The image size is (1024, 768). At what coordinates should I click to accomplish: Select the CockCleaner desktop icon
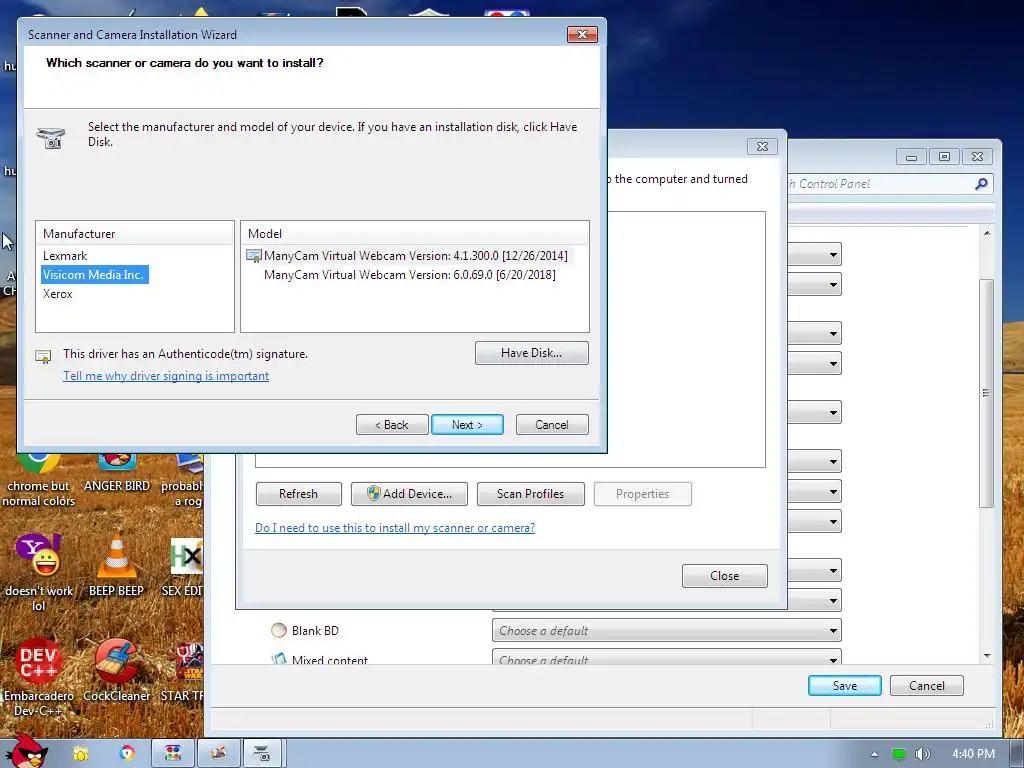point(116,671)
